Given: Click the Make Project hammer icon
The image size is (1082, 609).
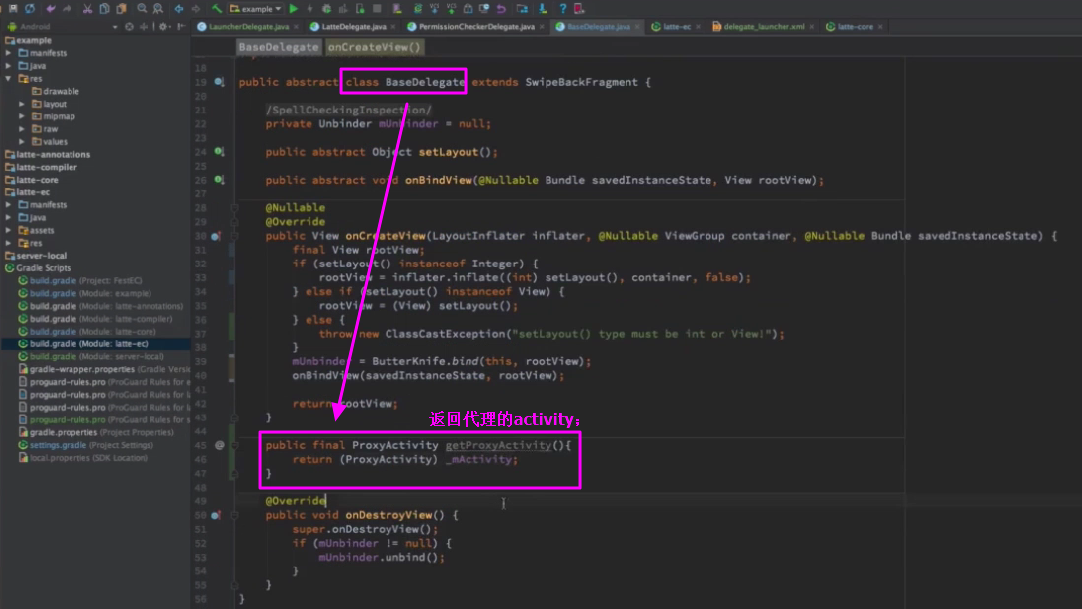Looking at the screenshot, I should click(x=216, y=9).
